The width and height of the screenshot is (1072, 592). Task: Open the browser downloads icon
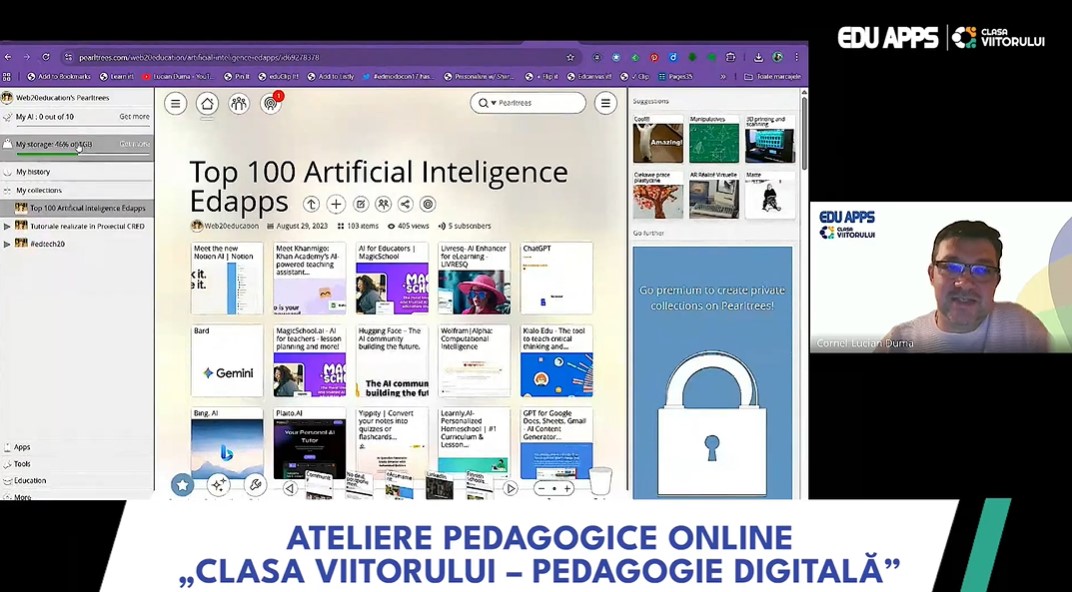758,57
